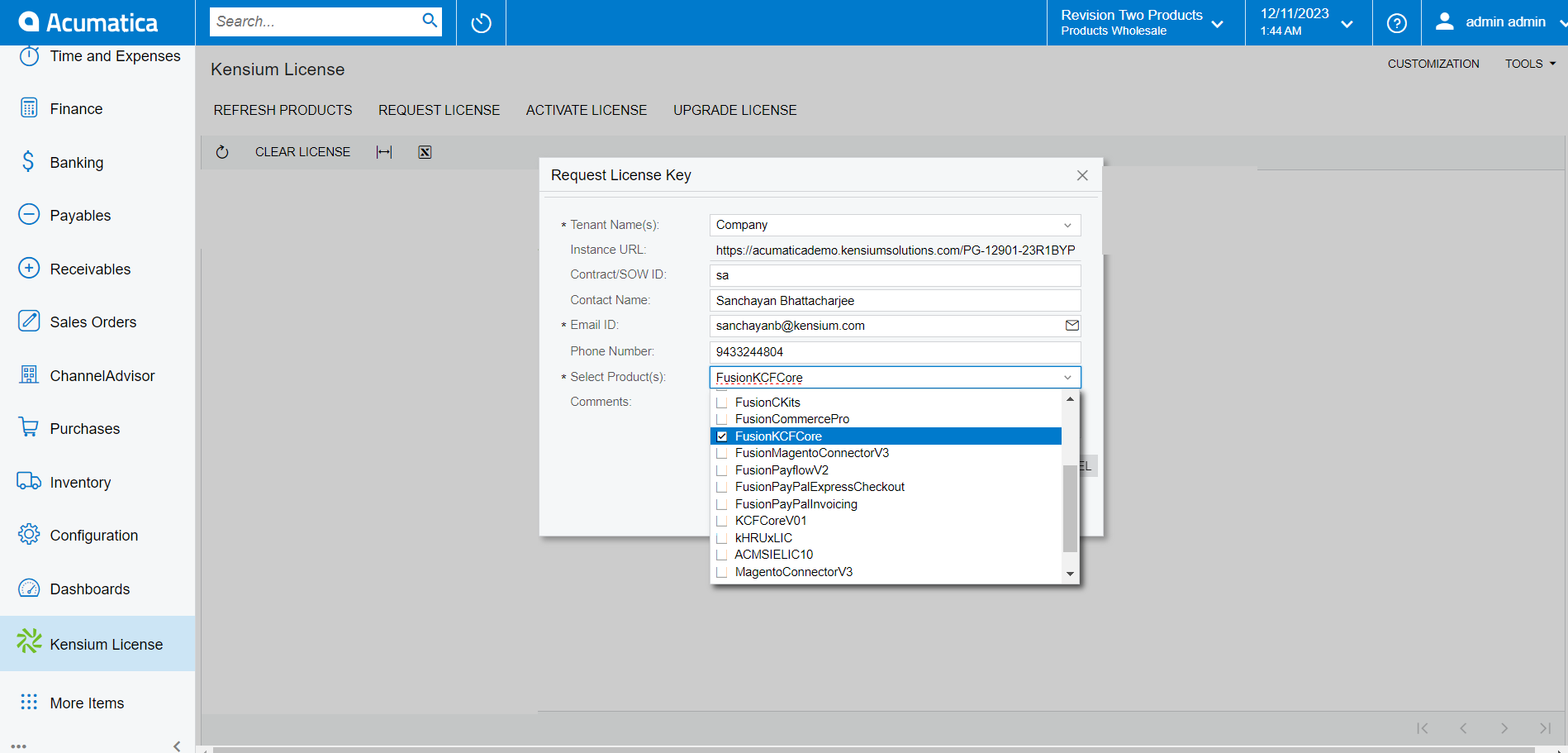Open the ChannelAdvisor building icon
This screenshot has height=753, width=1568.
(29, 375)
